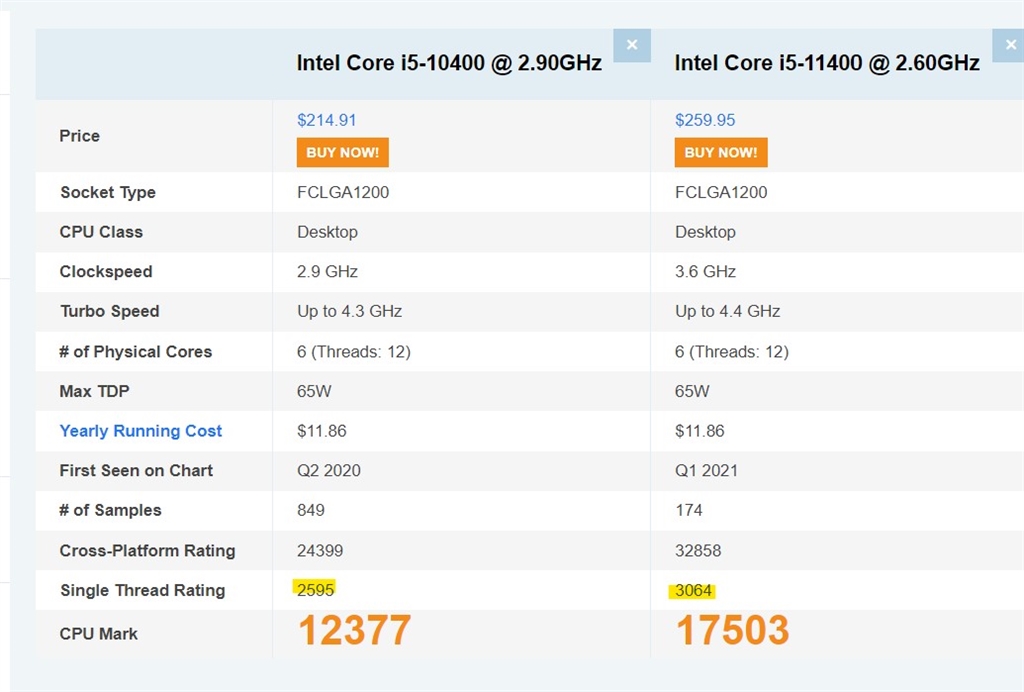This screenshot has height=692, width=1024.
Task: Open the $259.95 price link
Action: click(705, 120)
